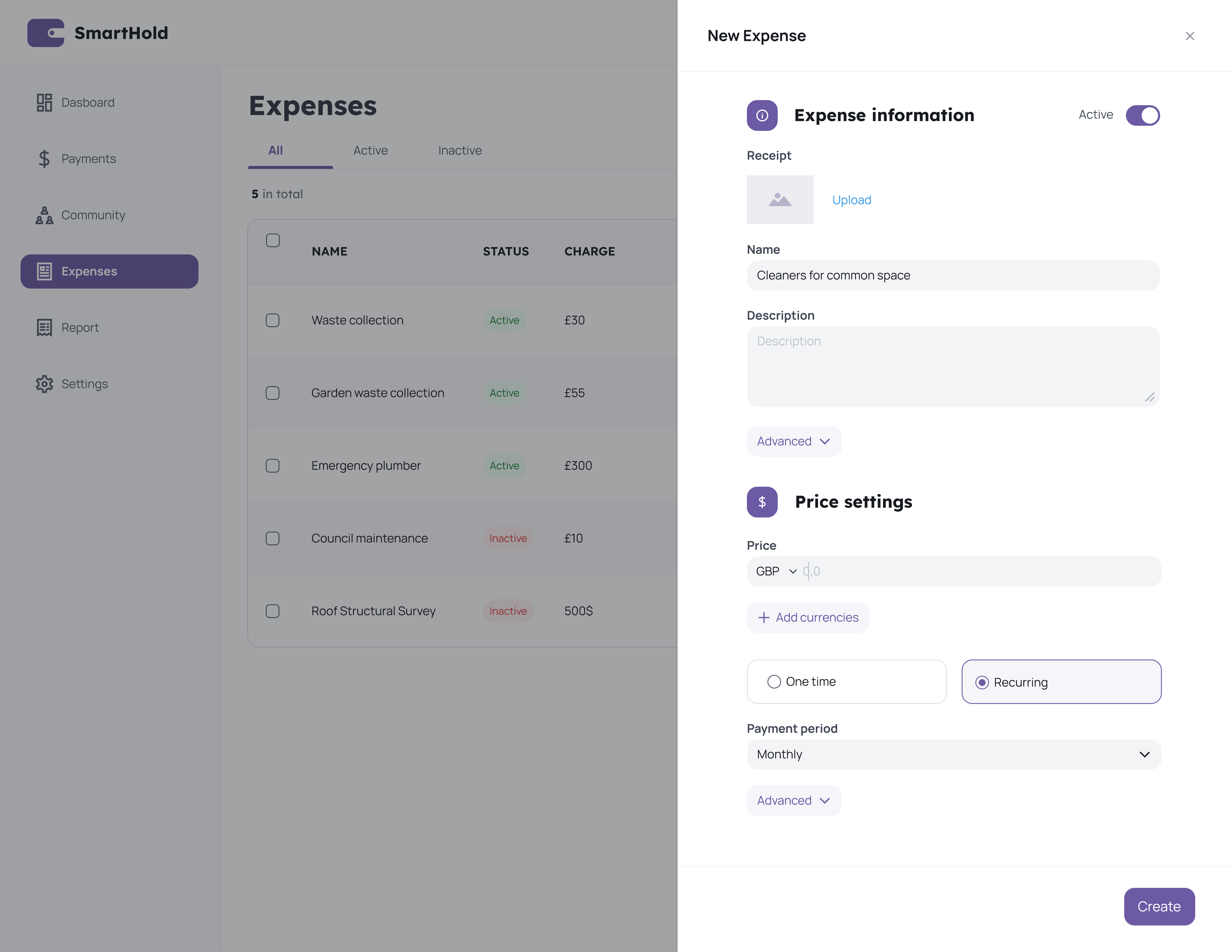Click the receipt image placeholder thumbnail
Image resolution: width=1232 pixels, height=952 pixels.
pyautogui.click(x=780, y=200)
